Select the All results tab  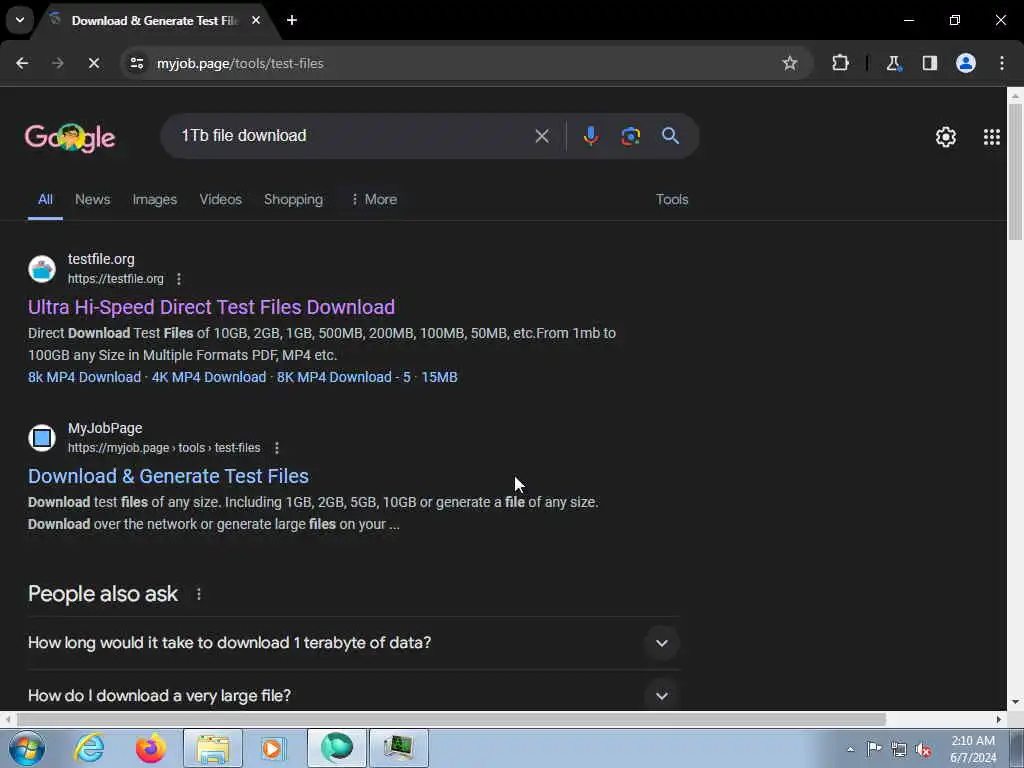45,199
